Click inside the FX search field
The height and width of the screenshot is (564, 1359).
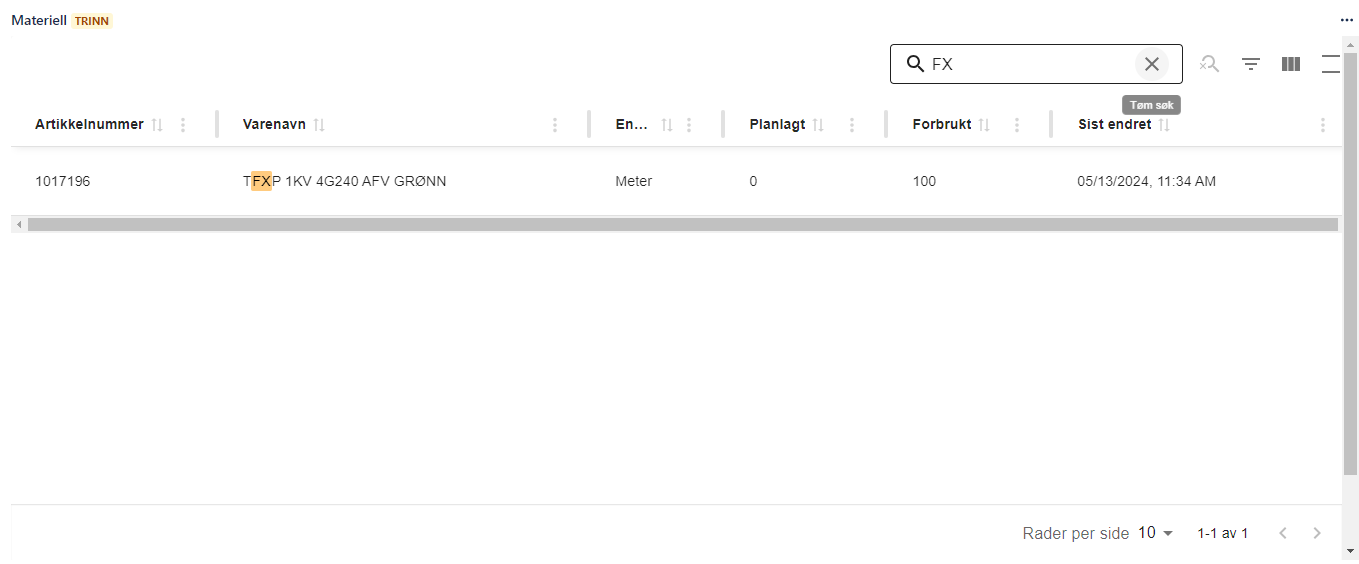click(1030, 64)
